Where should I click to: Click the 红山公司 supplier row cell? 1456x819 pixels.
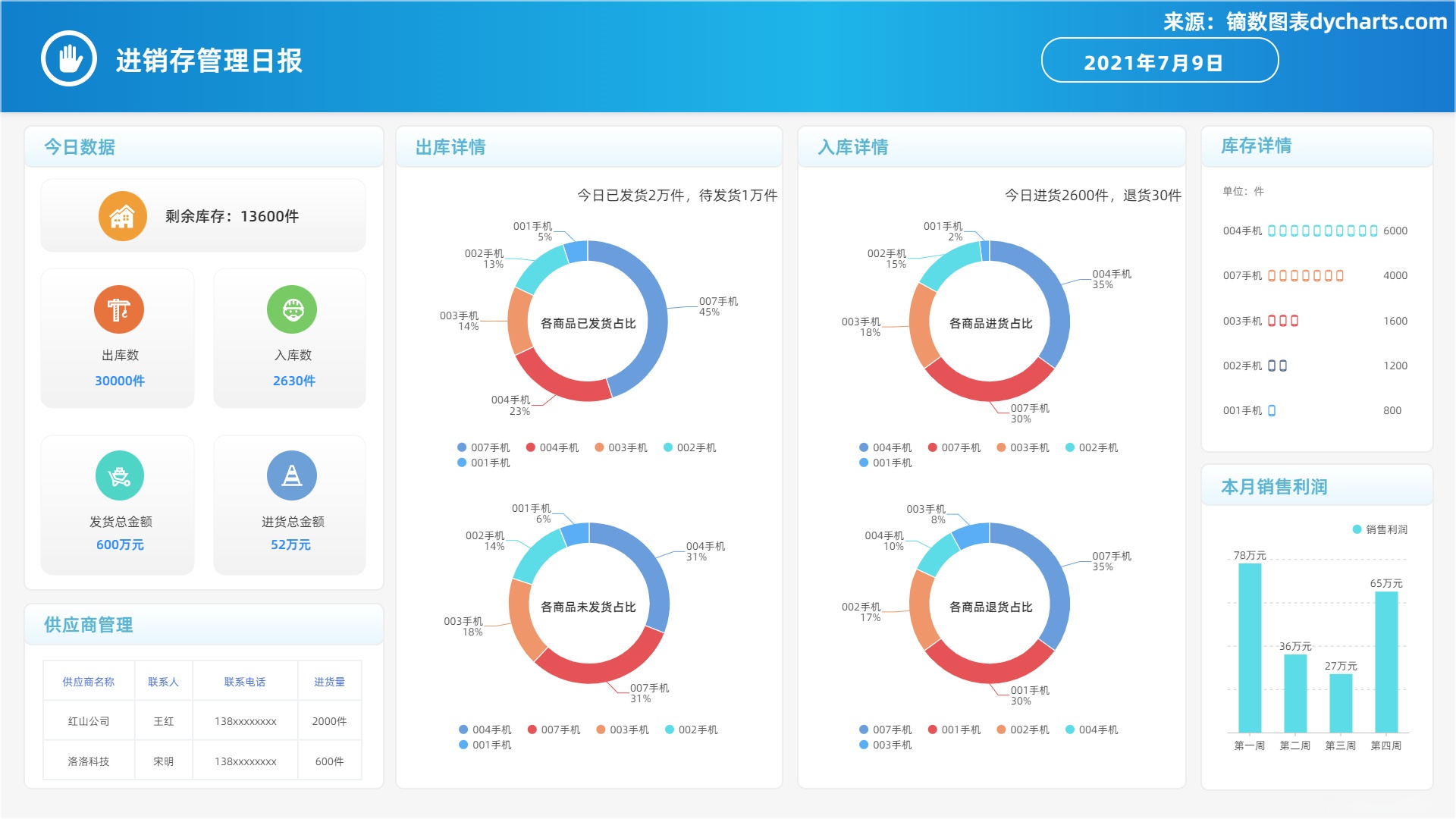click(x=89, y=721)
